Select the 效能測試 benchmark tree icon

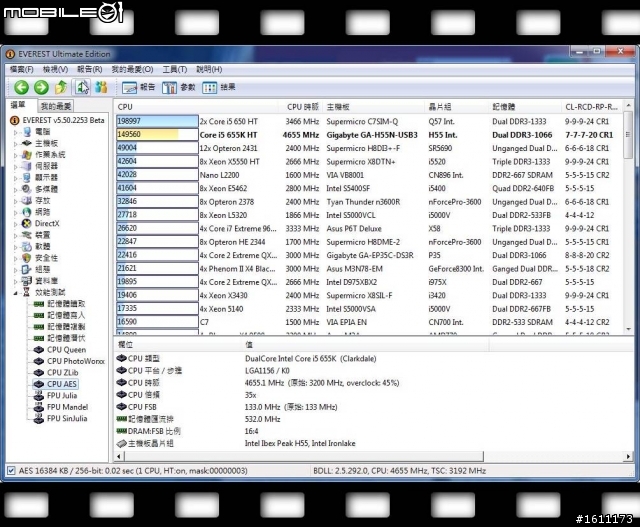click(x=27, y=292)
